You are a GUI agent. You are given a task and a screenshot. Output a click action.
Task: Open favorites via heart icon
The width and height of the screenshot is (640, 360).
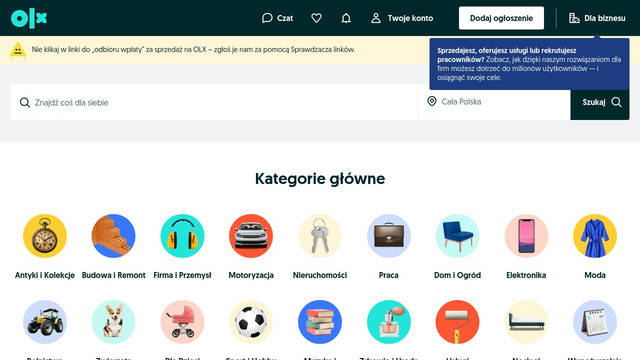(316, 18)
